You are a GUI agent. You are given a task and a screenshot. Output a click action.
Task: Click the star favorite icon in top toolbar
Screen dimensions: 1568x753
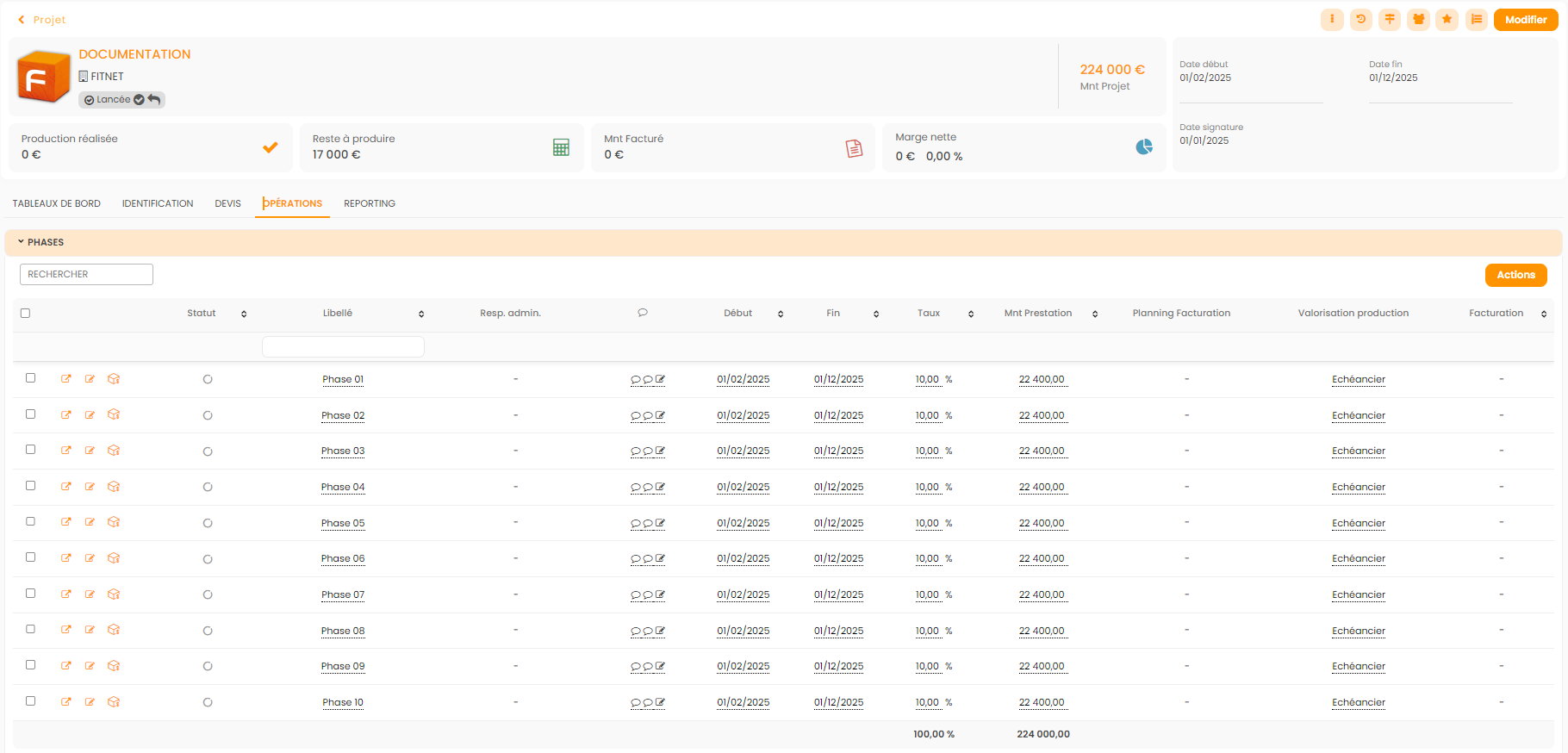coord(1447,19)
